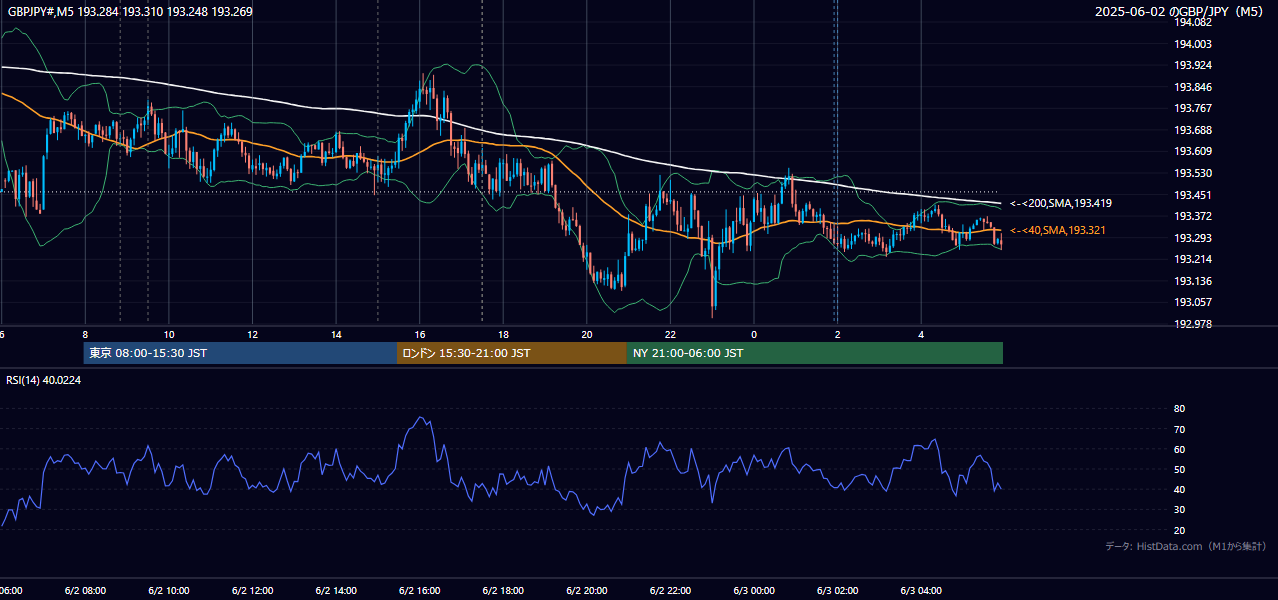The width and height of the screenshot is (1278, 600).
Task: Click the 6/2 12:00 date label
Action: coord(253,591)
